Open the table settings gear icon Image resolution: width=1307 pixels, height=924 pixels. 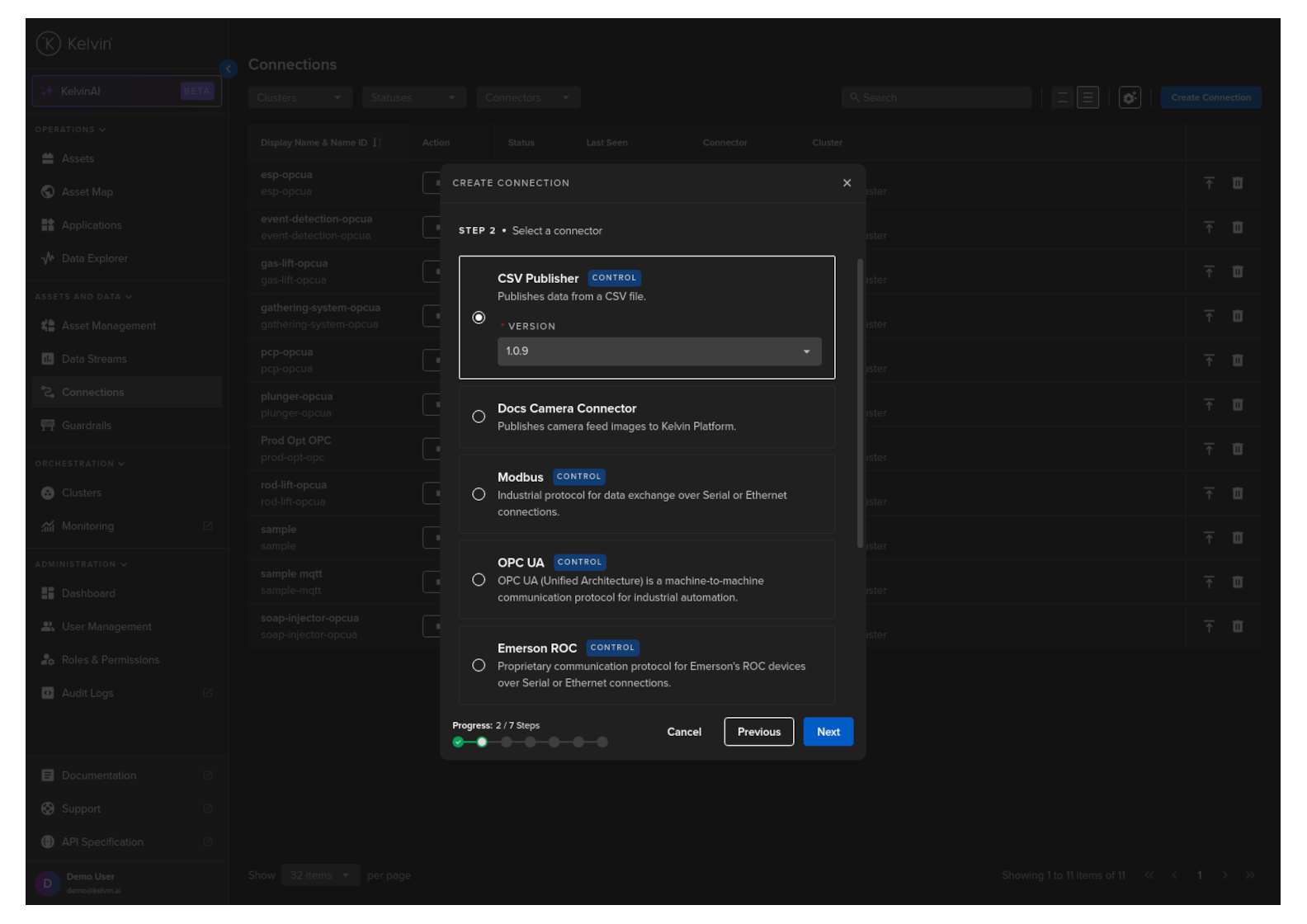click(x=1129, y=97)
